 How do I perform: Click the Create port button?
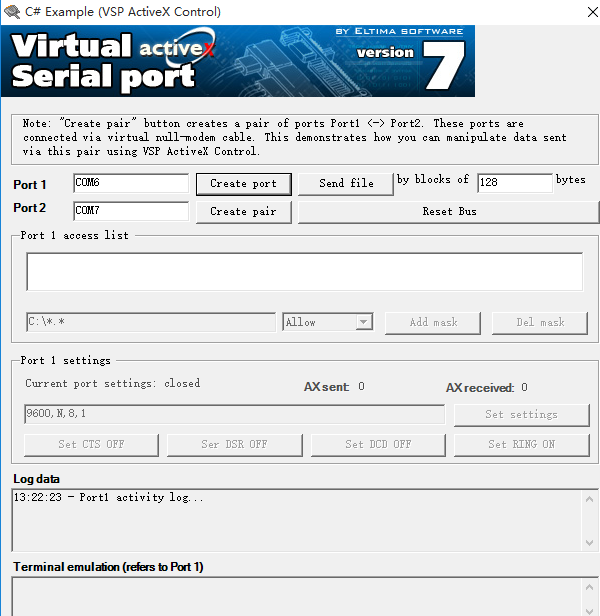pyautogui.click(x=244, y=184)
